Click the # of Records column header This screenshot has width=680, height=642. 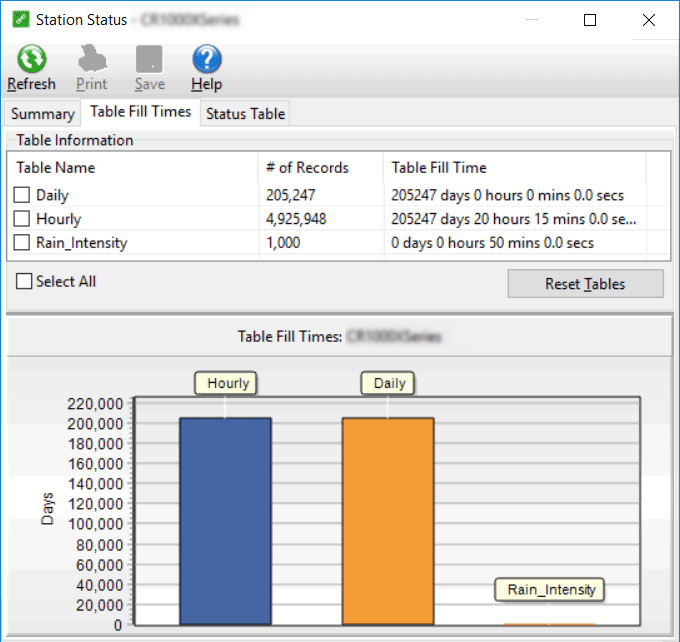[x=320, y=167]
